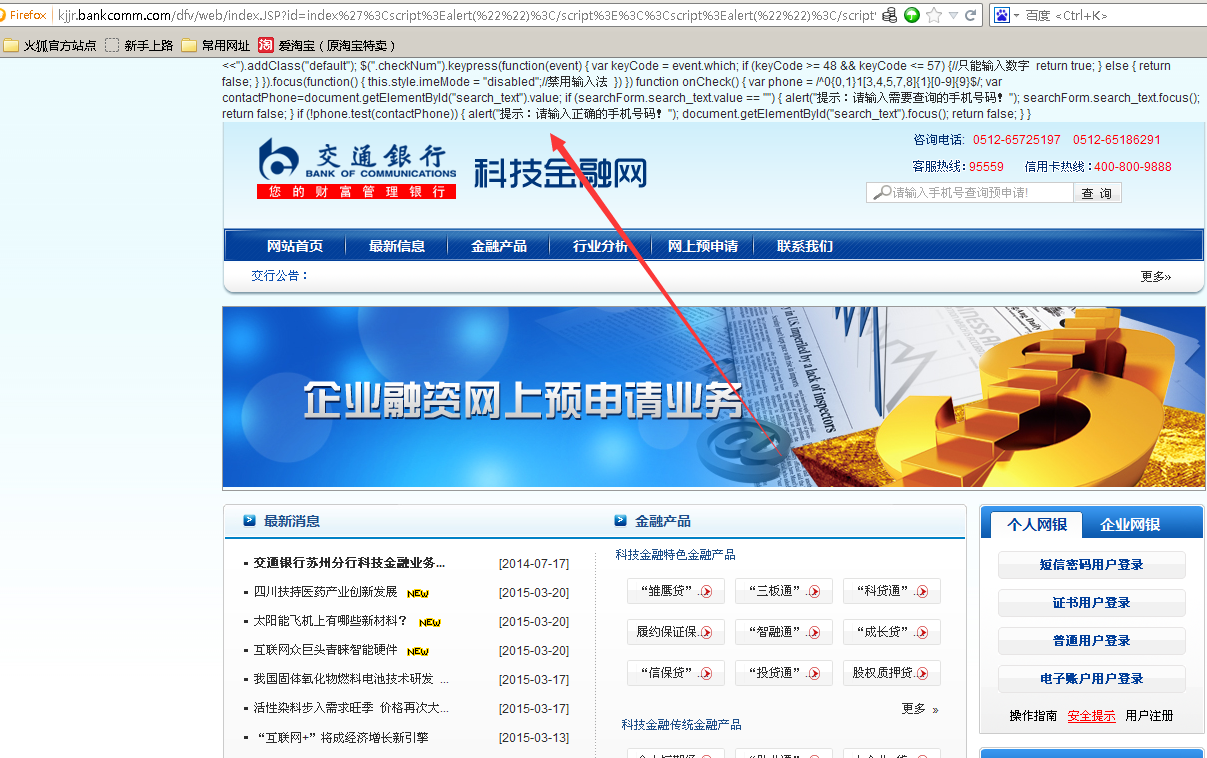Screen dimensions: 1207x758
Task: Click 更多» link in the 交行公告 bar
Action: coord(1155,277)
